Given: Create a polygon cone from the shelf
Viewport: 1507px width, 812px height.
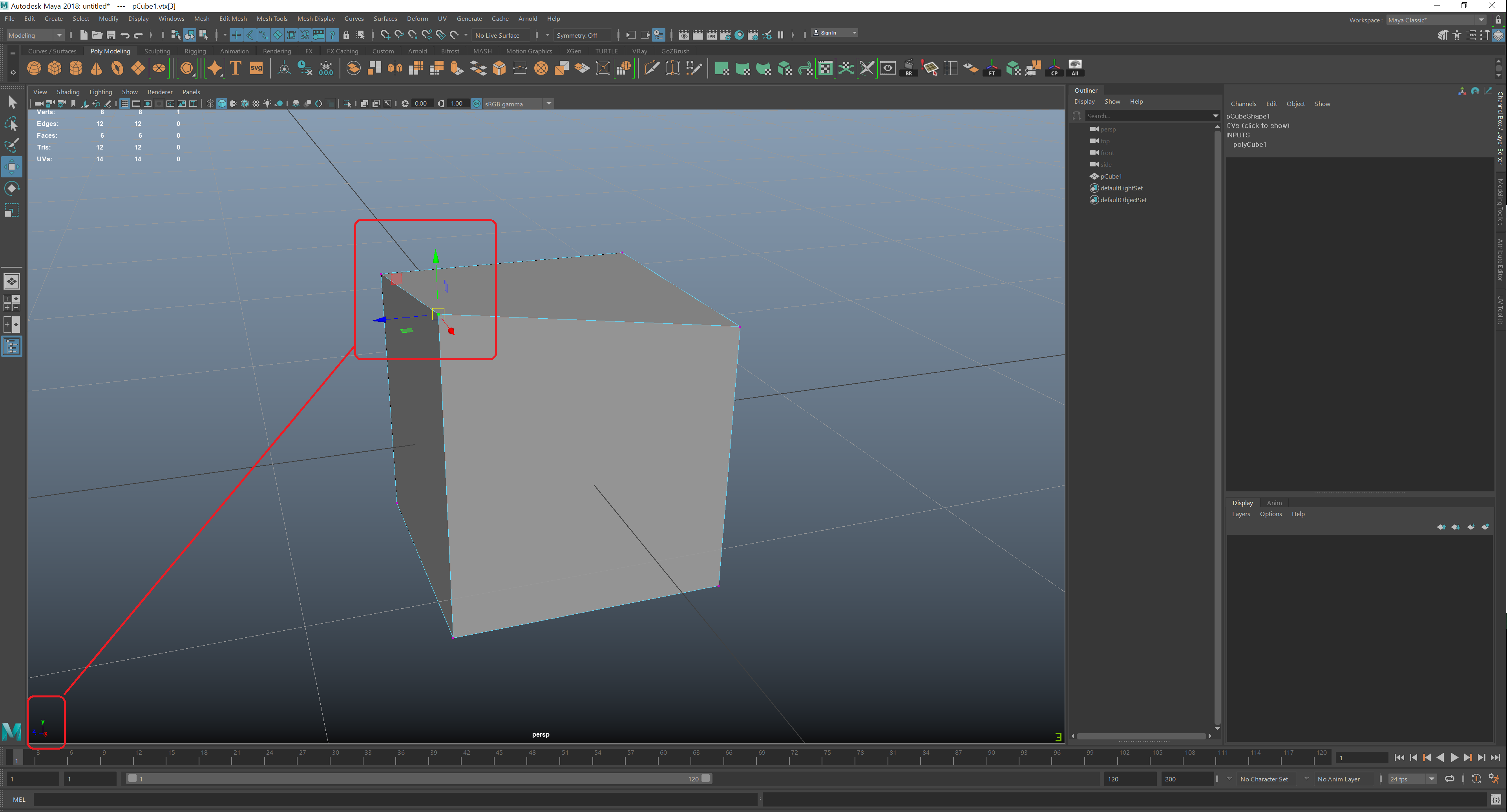Looking at the screenshot, I should pos(97,68).
